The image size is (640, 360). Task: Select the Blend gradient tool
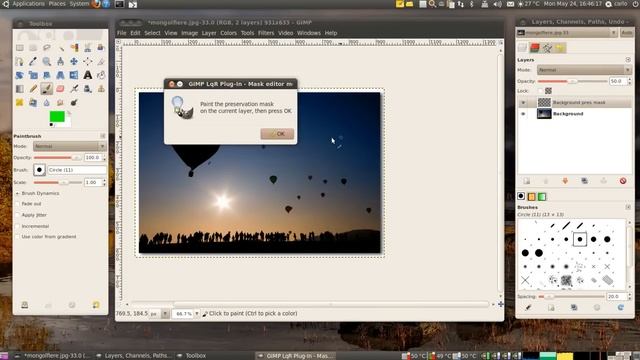click(20, 89)
